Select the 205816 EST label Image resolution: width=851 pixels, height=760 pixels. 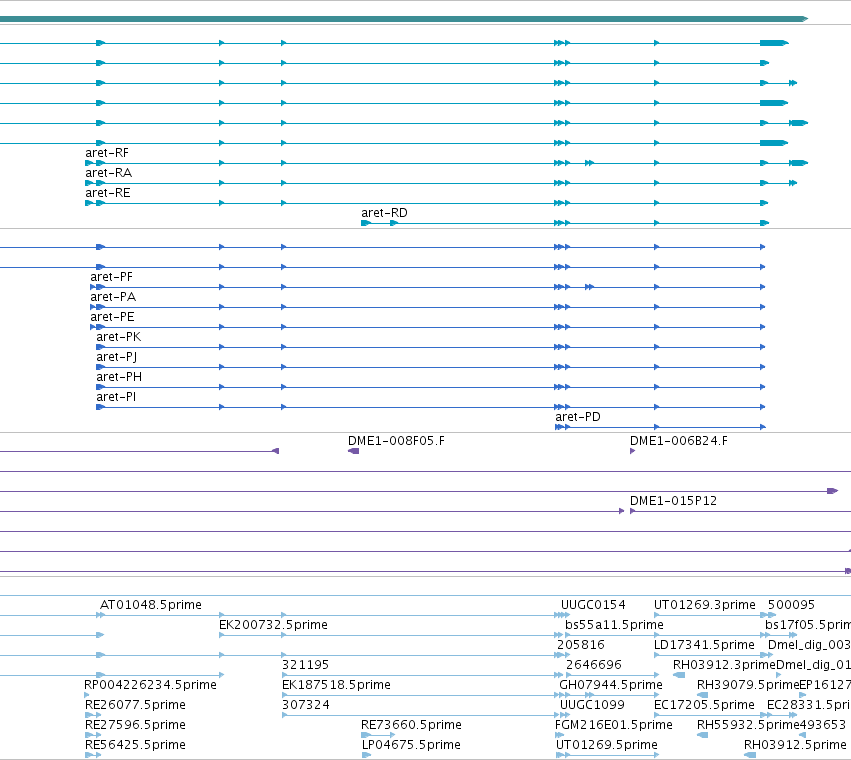point(581,645)
